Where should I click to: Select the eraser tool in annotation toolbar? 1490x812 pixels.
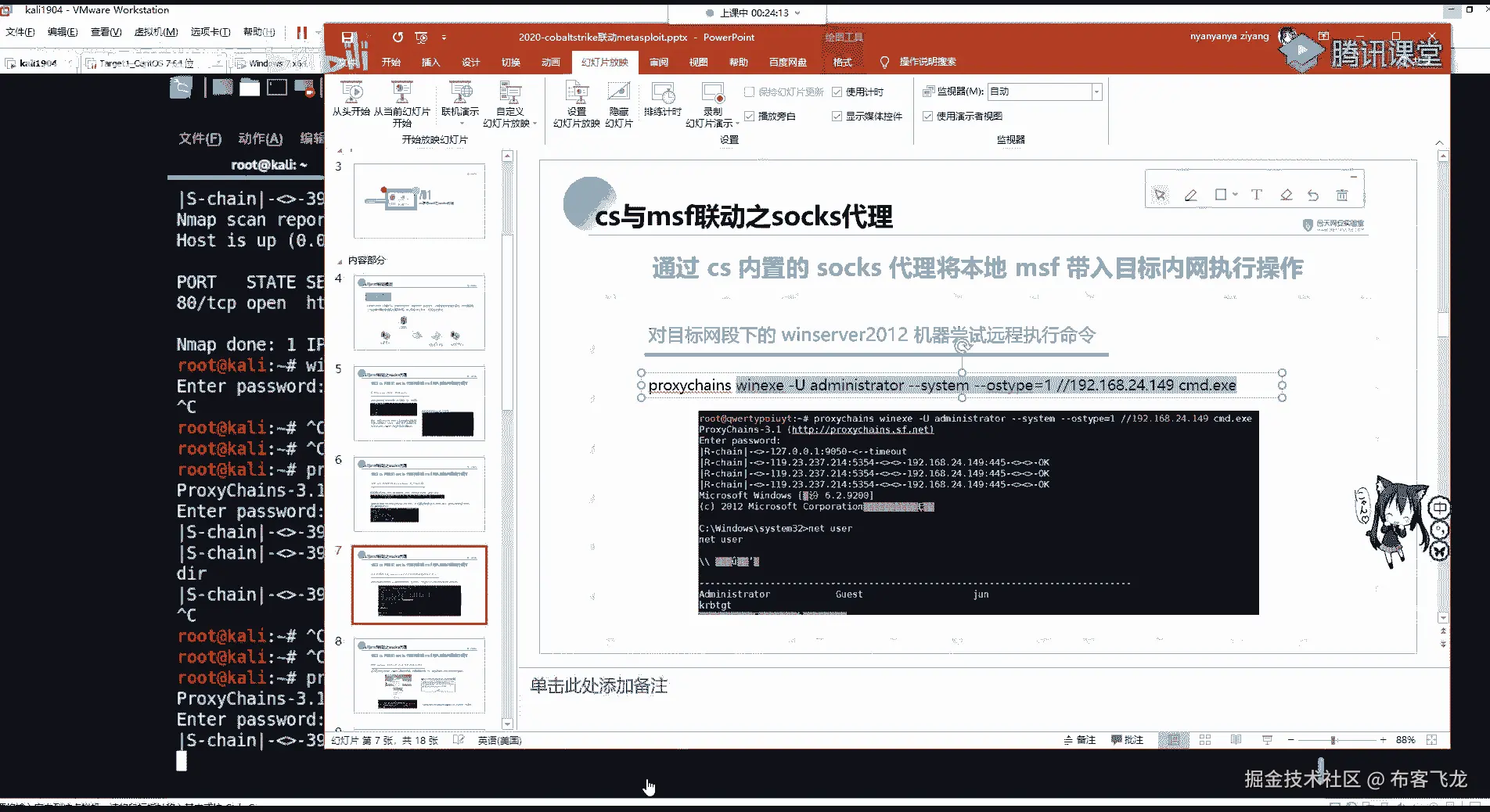(1286, 195)
